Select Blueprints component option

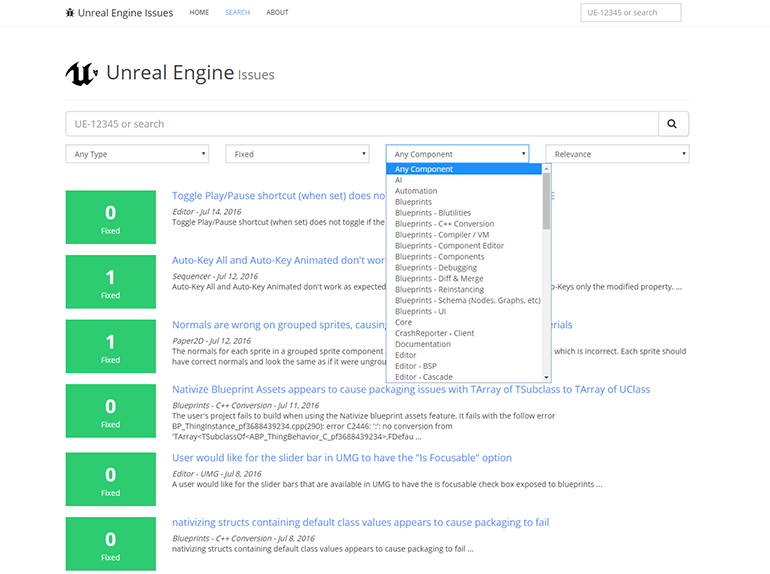pyautogui.click(x=464, y=202)
